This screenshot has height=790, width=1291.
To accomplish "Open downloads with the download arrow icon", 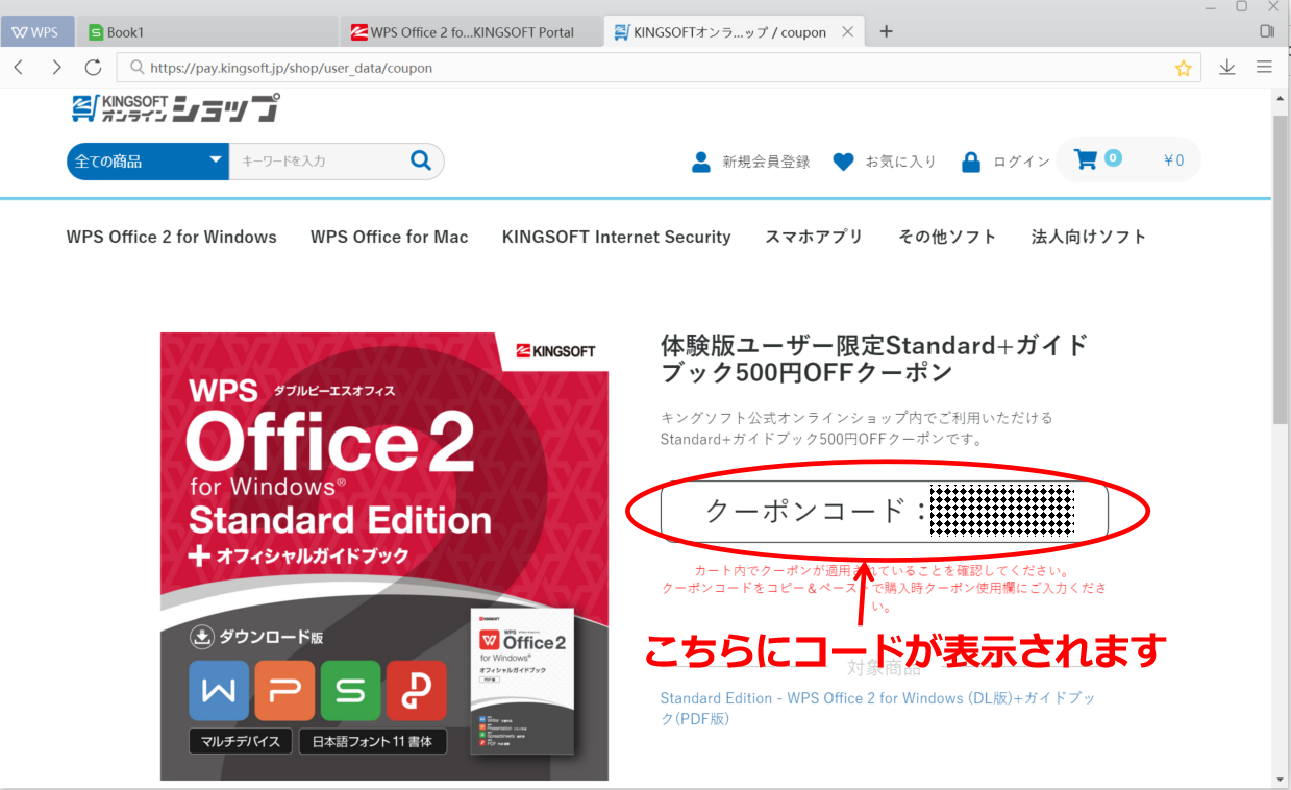I will 1227,67.
